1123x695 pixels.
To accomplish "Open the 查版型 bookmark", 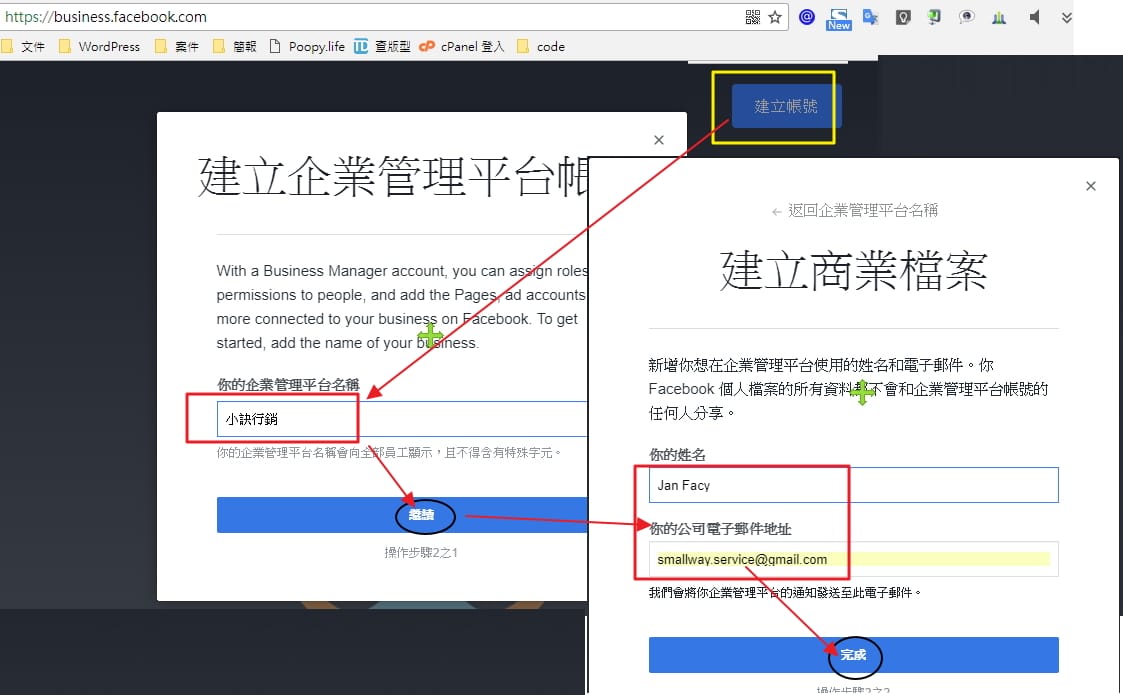I will tap(382, 47).
